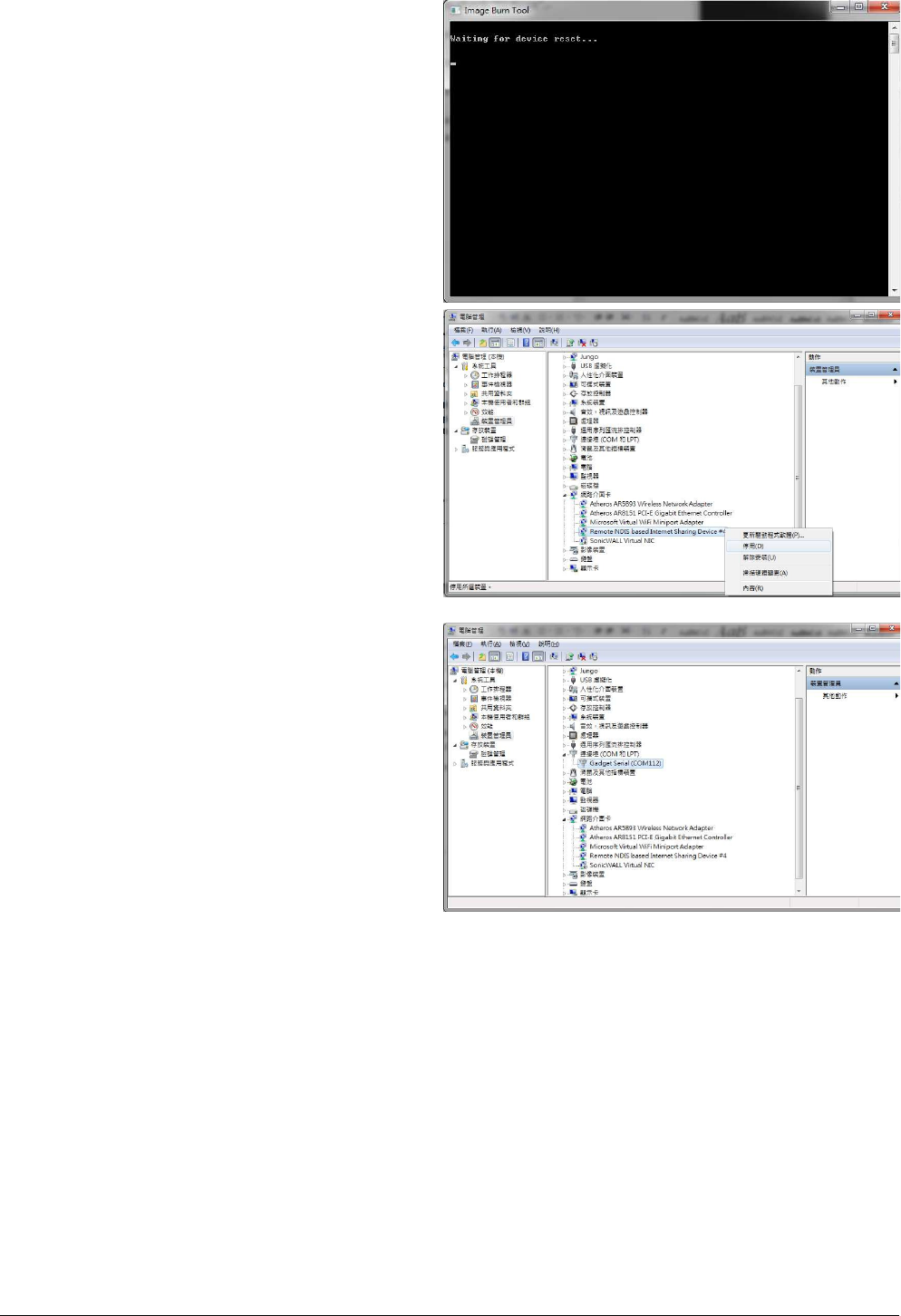This screenshot has width=901, height=1316.
Task: Click Image Burn Tool console vertical scrollbar
Action: point(895,158)
